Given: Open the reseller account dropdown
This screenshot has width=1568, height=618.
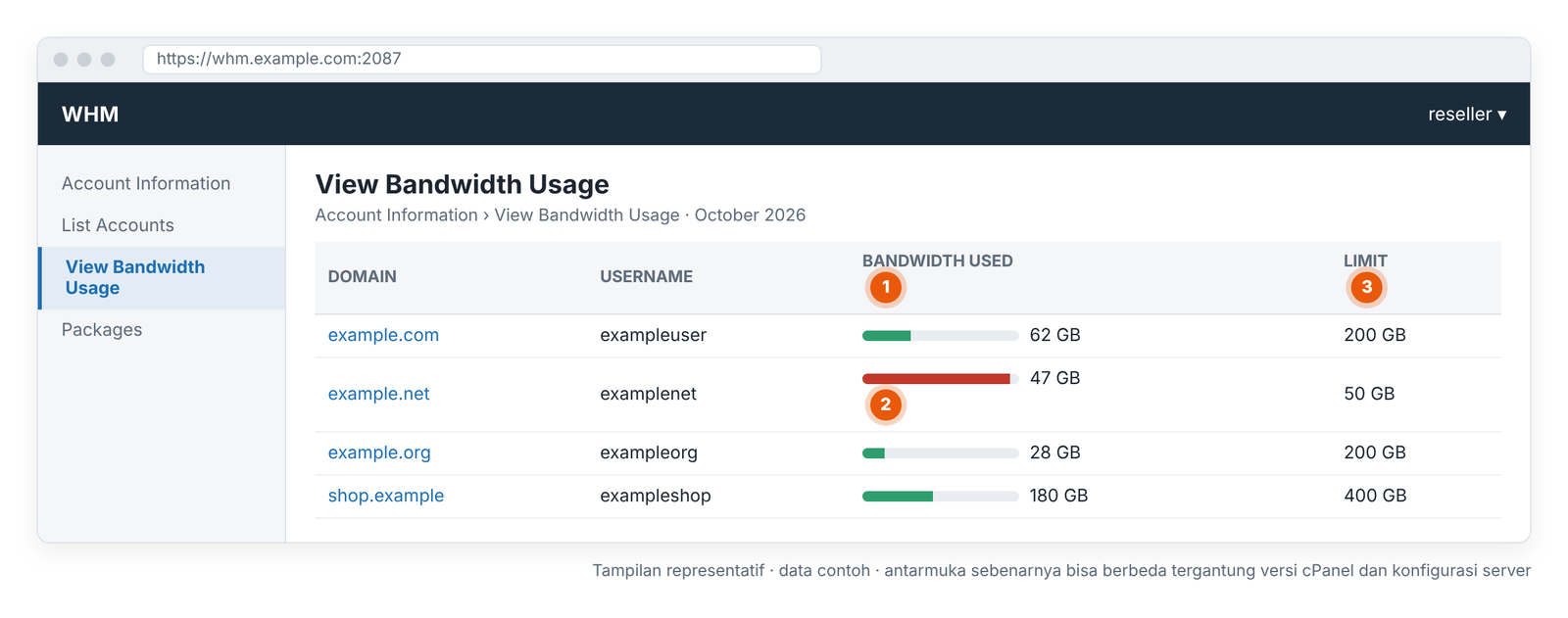Looking at the screenshot, I should (x=1467, y=115).
